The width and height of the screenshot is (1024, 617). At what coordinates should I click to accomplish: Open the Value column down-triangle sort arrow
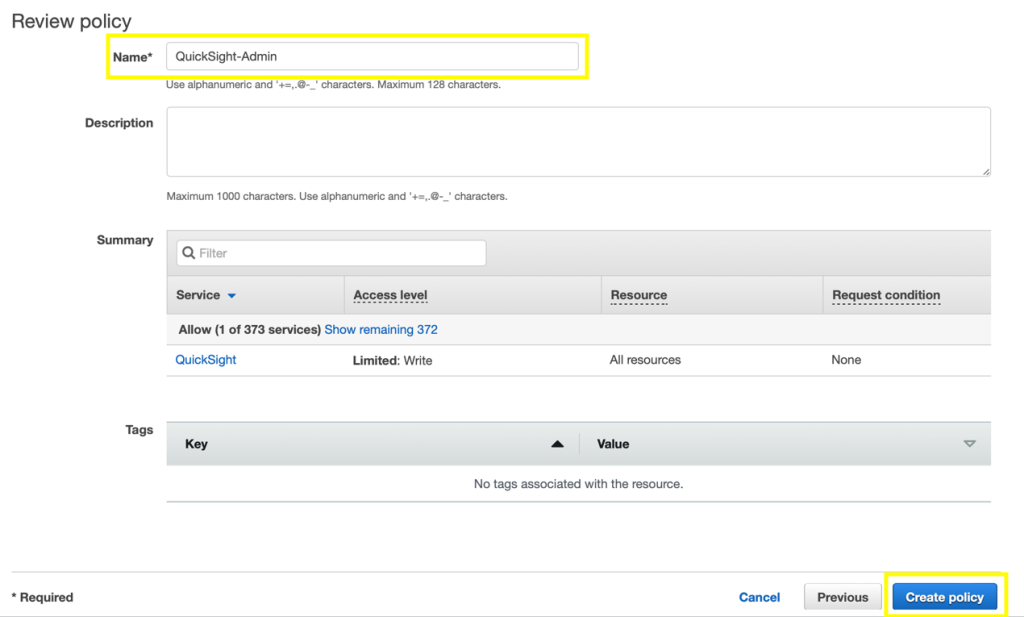pos(970,444)
